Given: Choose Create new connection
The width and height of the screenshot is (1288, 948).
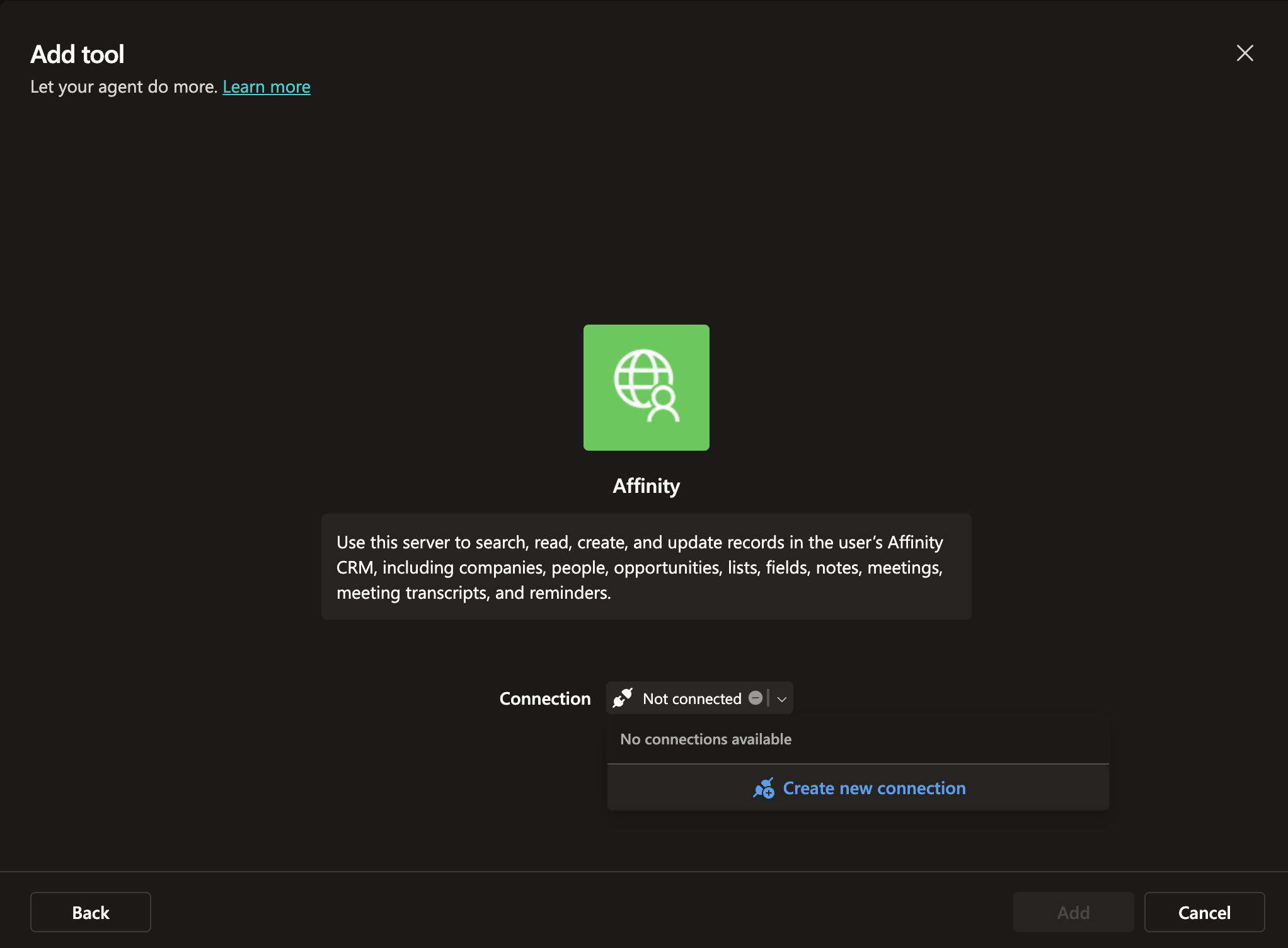Looking at the screenshot, I should (x=858, y=788).
